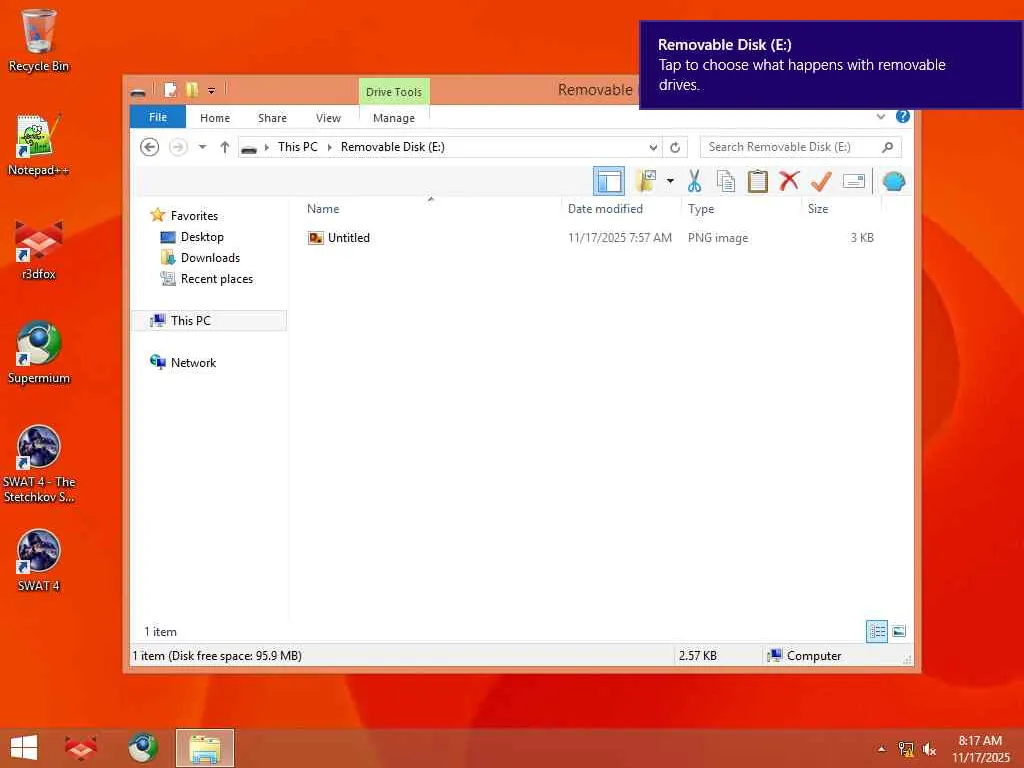Sort by the Type column header
The height and width of the screenshot is (768, 1024).
[741, 209]
